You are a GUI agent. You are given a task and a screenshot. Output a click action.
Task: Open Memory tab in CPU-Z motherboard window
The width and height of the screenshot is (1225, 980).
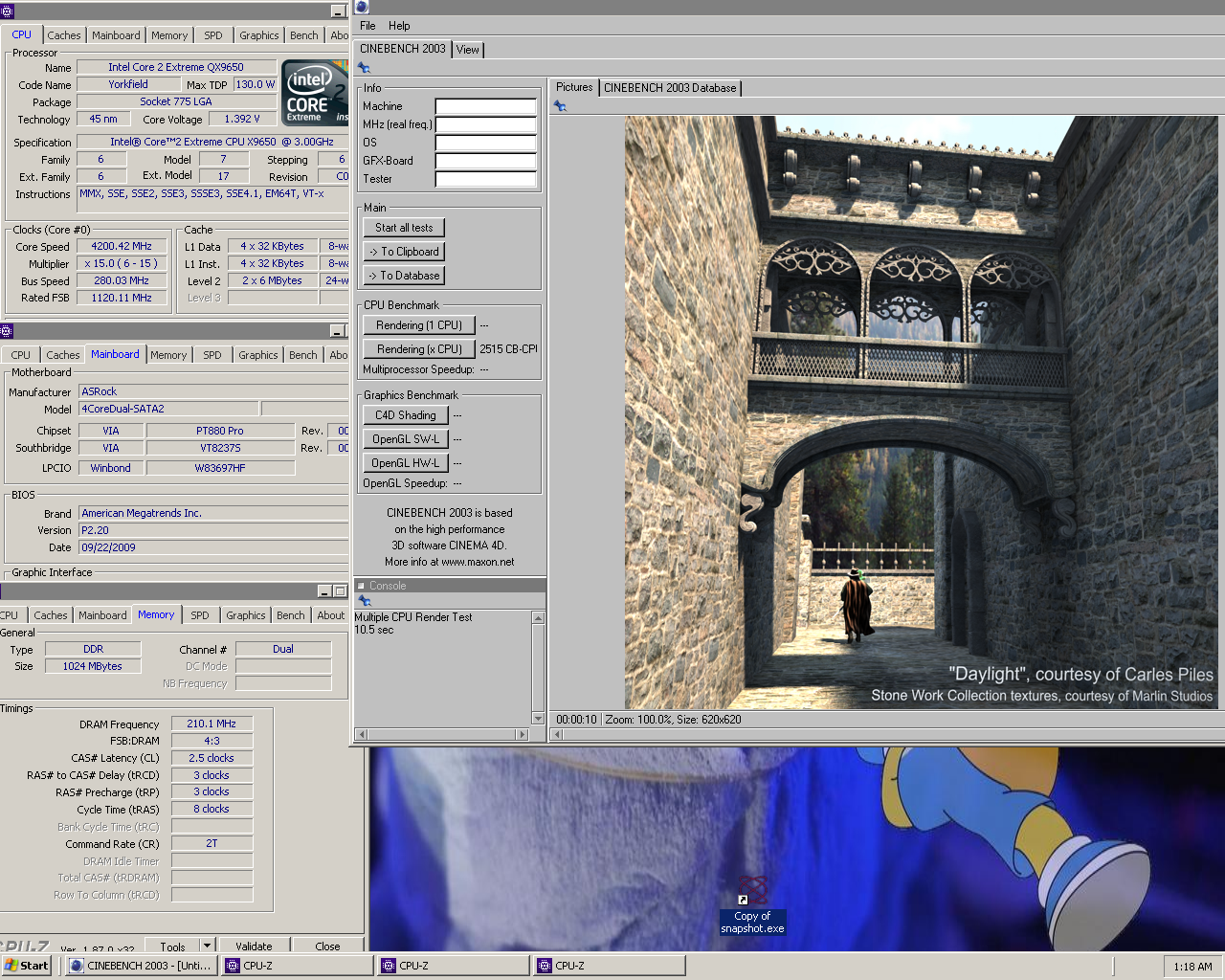pos(168,355)
